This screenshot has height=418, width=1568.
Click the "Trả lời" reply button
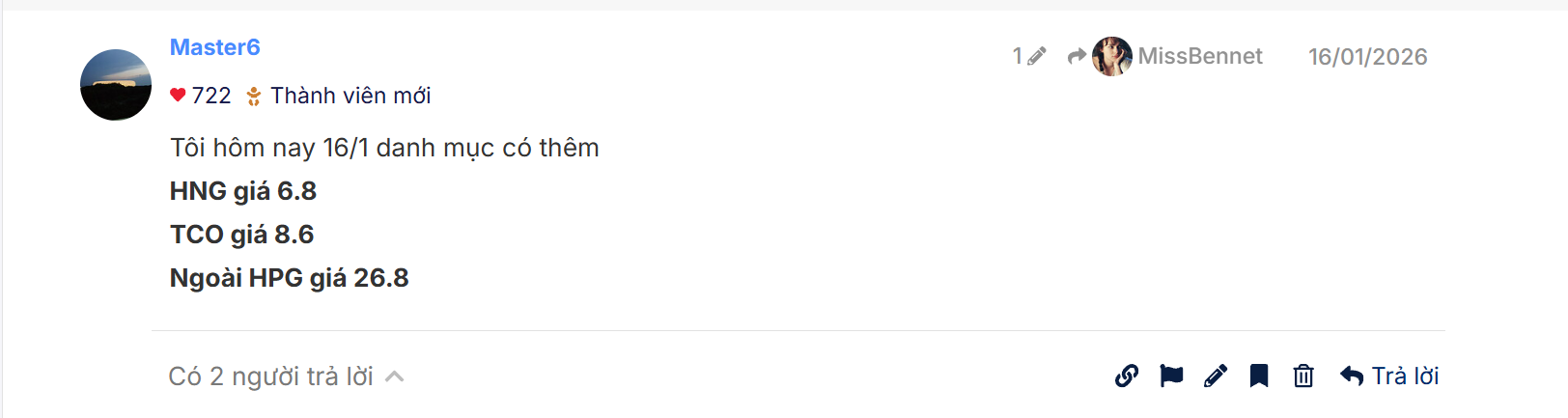coord(1389,376)
